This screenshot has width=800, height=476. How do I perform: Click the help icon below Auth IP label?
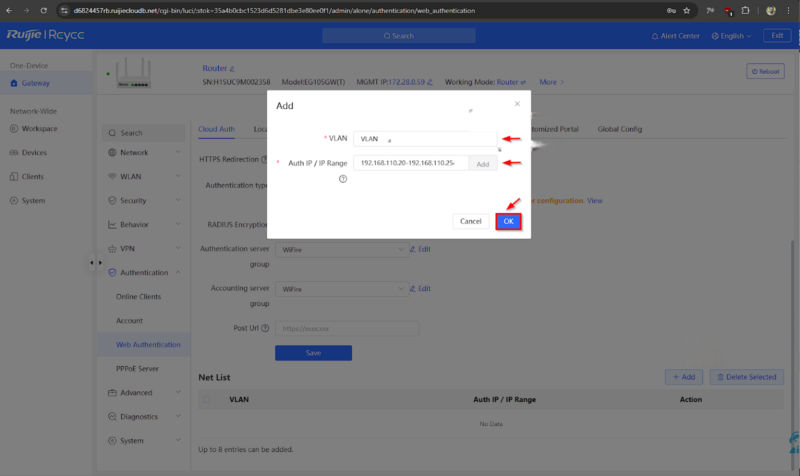coord(343,179)
